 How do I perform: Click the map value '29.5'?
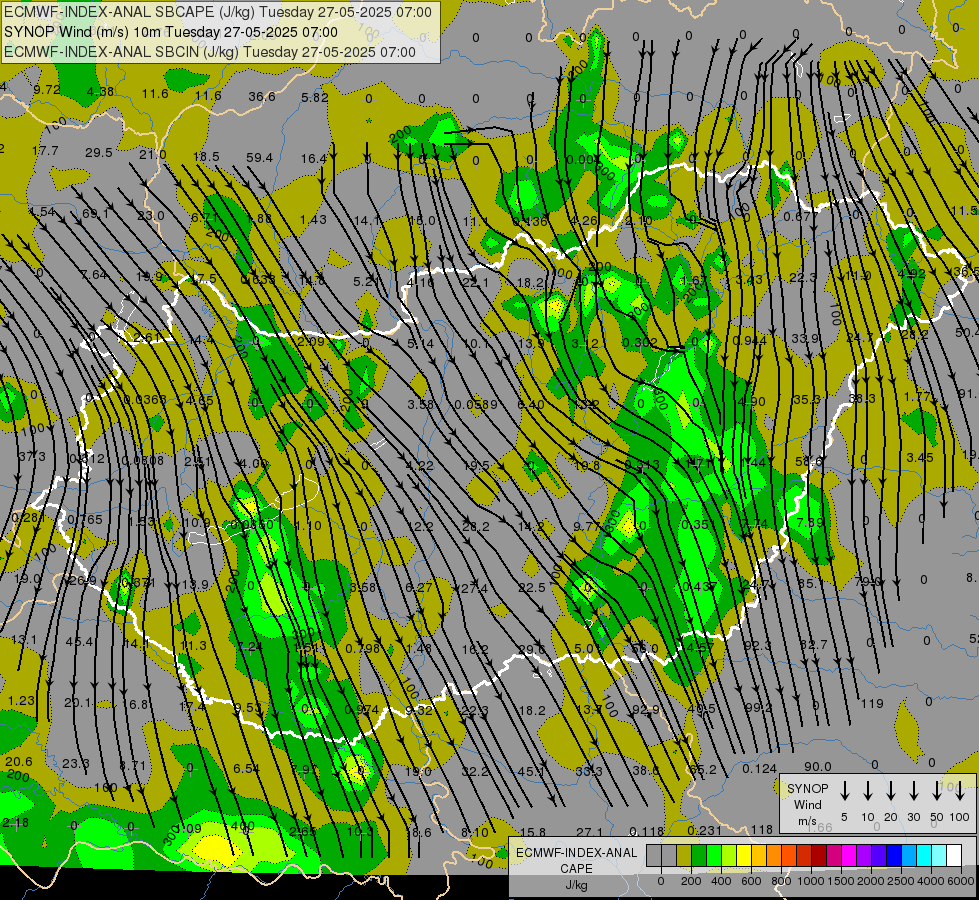pyautogui.click(x=99, y=152)
